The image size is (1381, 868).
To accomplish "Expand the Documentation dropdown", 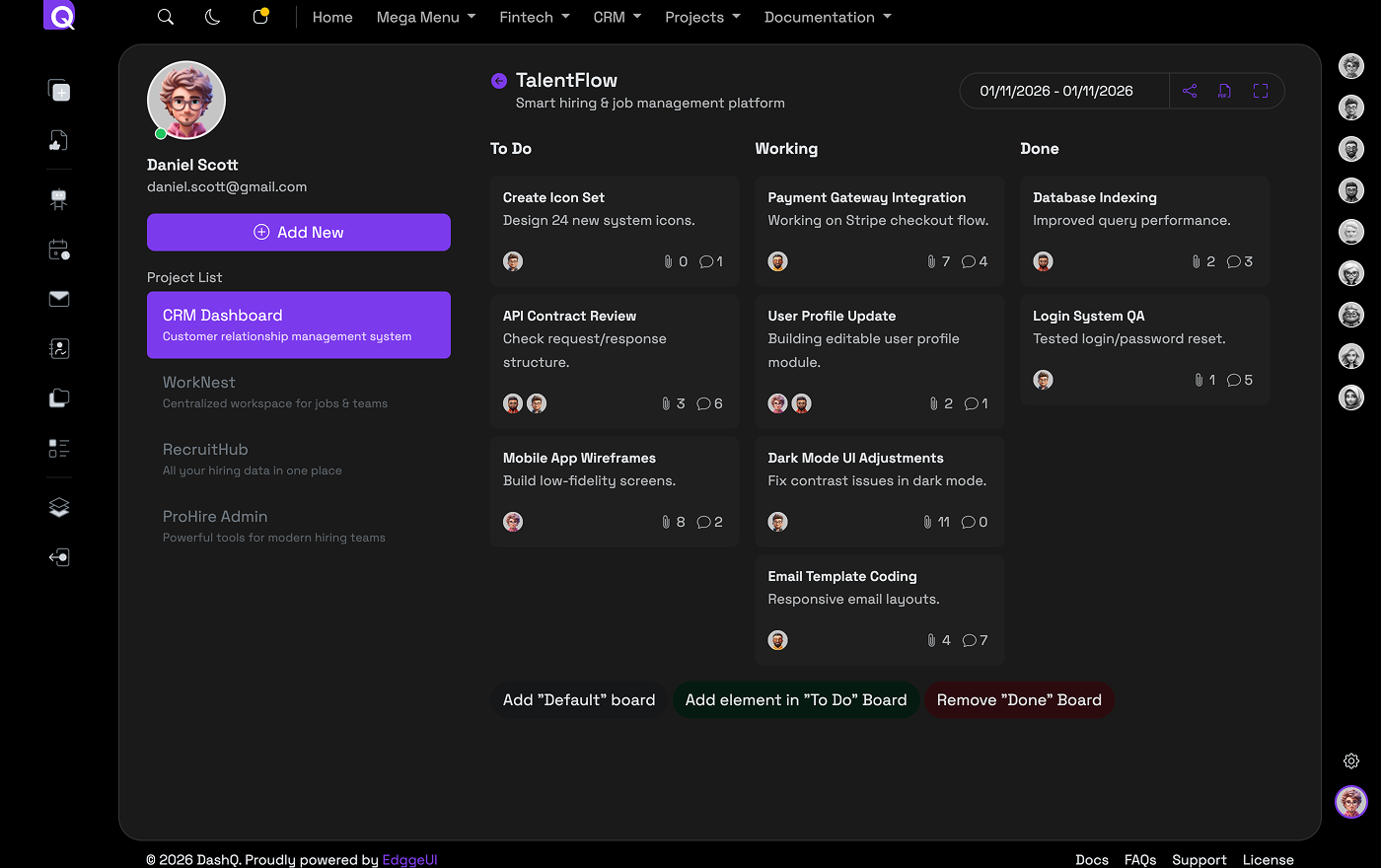I will click(x=820, y=17).
